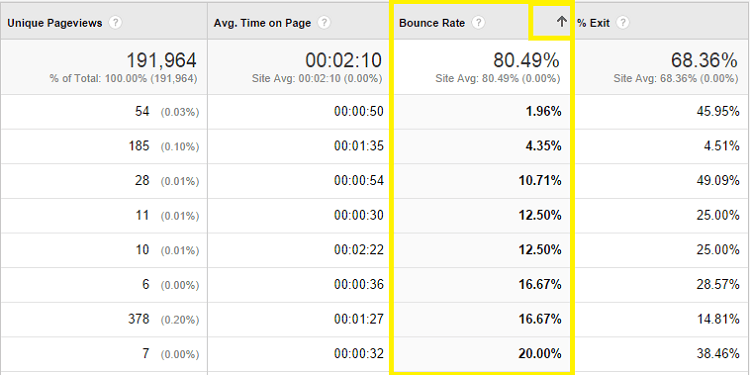Click pageviews cell showing 185 (0.10%)
This screenshot has height=375, width=750.
click(104, 146)
